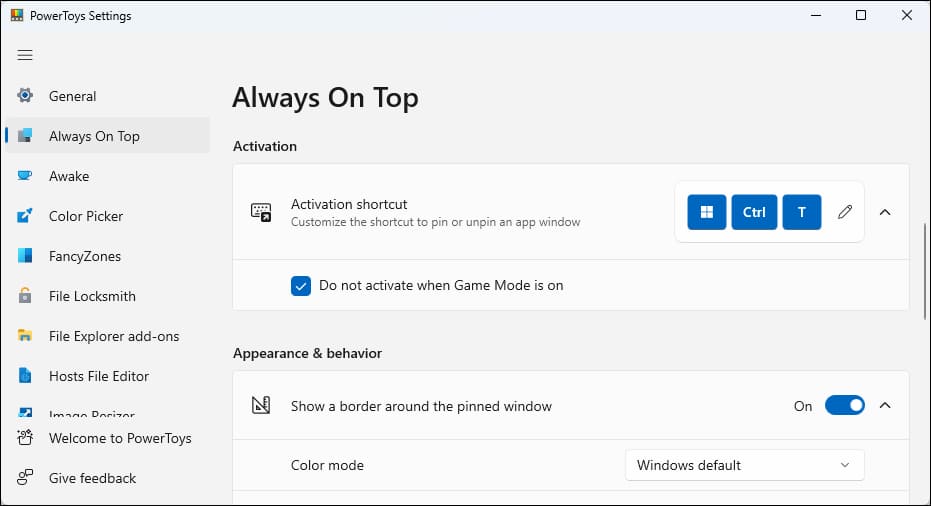This screenshot has height=506, width=931.
Task: Open the Color mode dropdown
Action: pyautogui.click(x=745, y=465)
